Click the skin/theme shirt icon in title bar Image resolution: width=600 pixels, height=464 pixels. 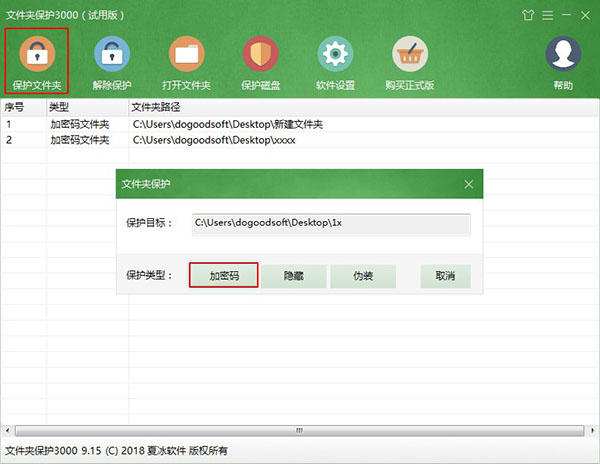528,14
